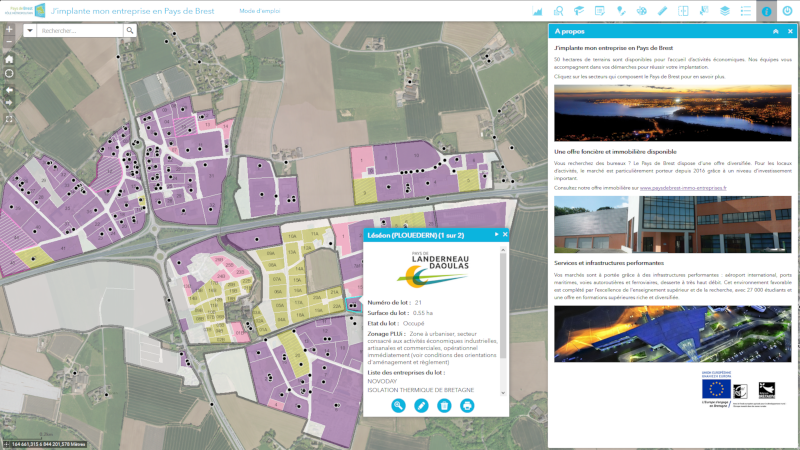Open the statistics chart tool
This screenshot has width=800, height=450.
pos(538,11)
